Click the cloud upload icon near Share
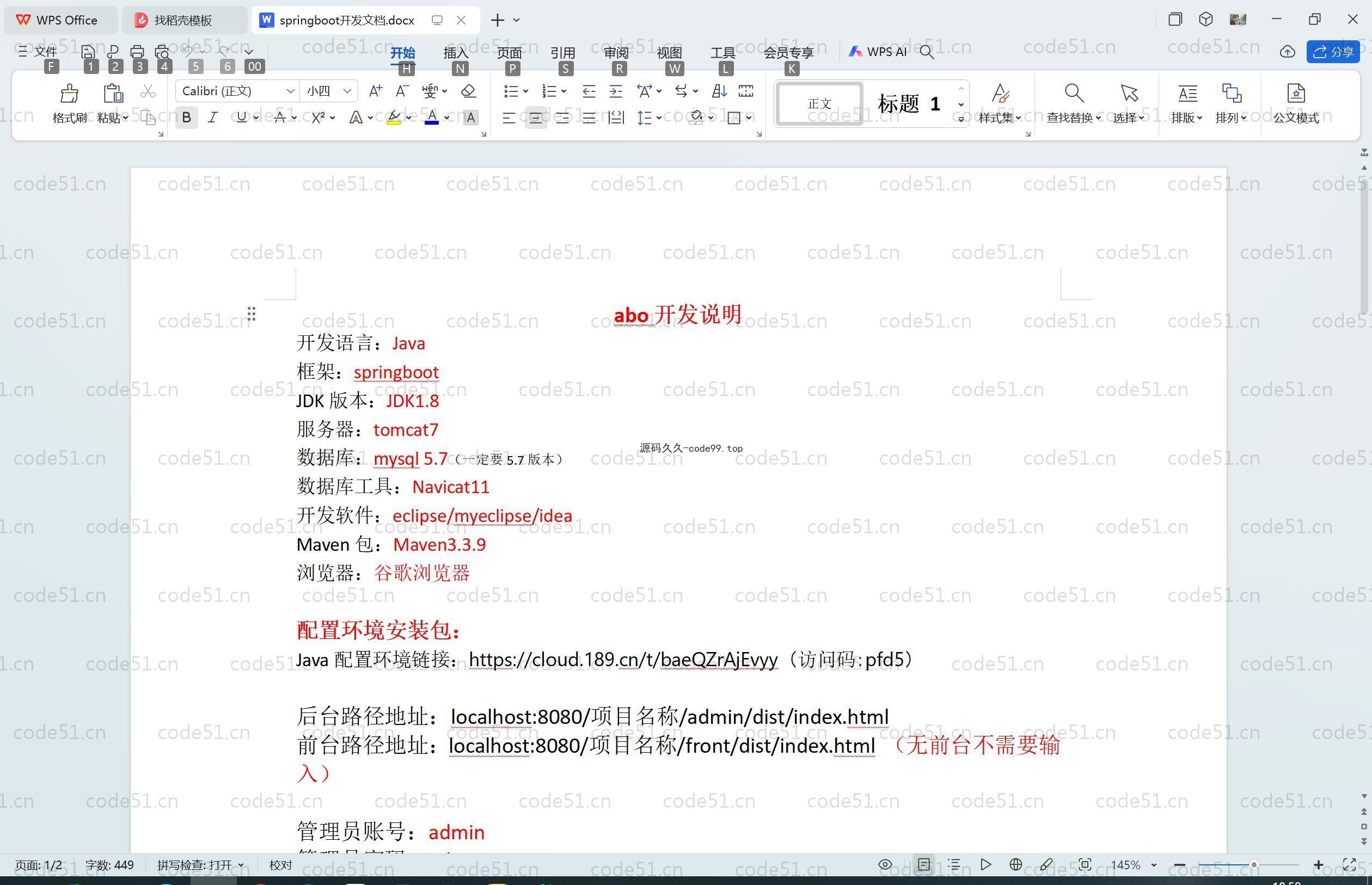The width and height of the screenshot is (1372, 885). (x=1288, y=52)
